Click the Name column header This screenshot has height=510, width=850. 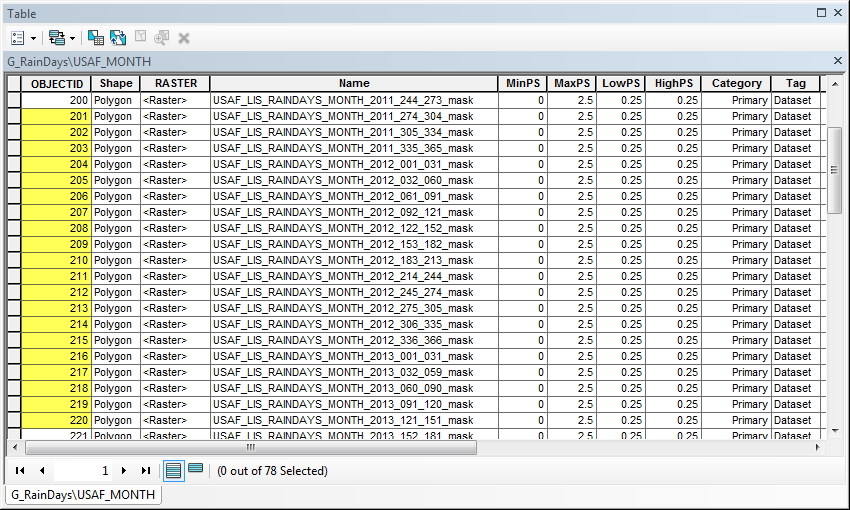(x=353, y=84)
